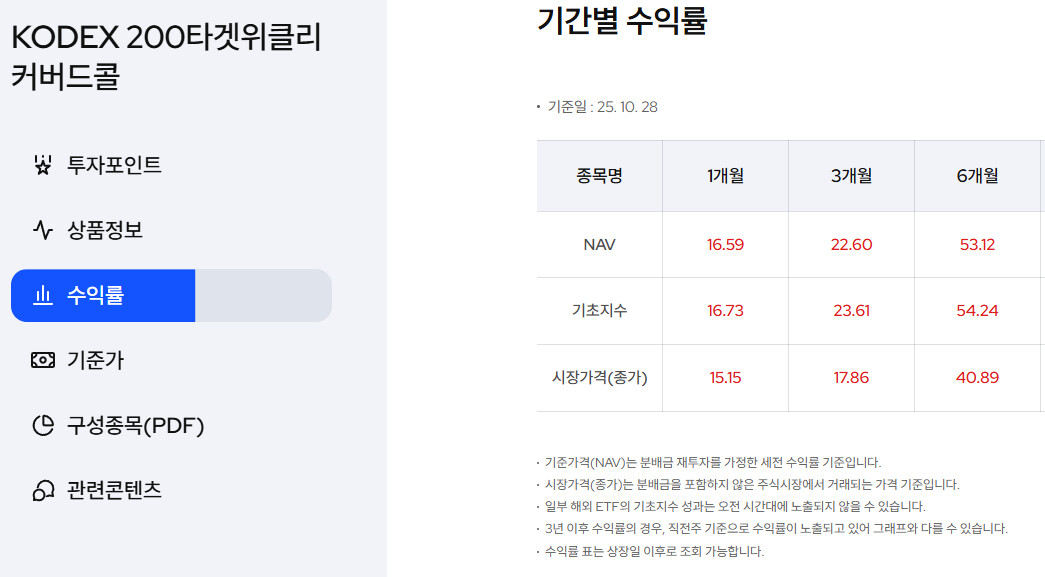Click the medal icon beside 투자포인트
Screen dimensions: 1045x577
[42, 165]
